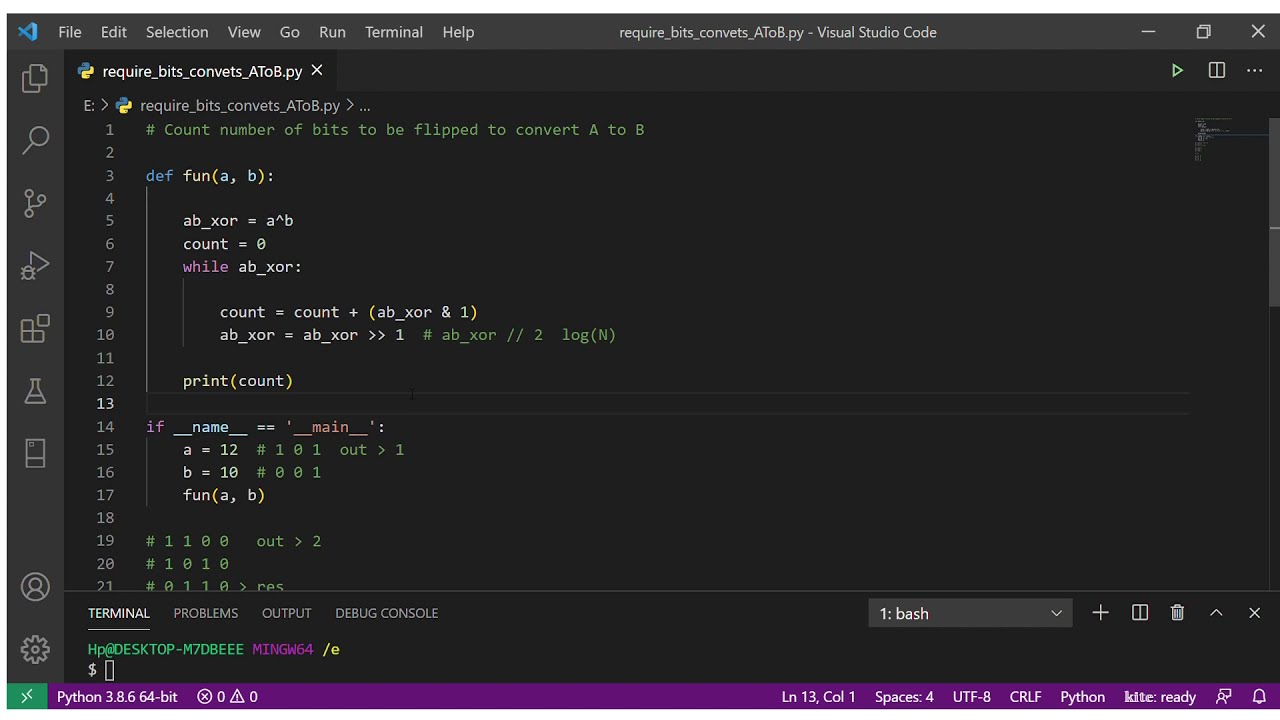Run Python file with the play button

point(1177,71)
